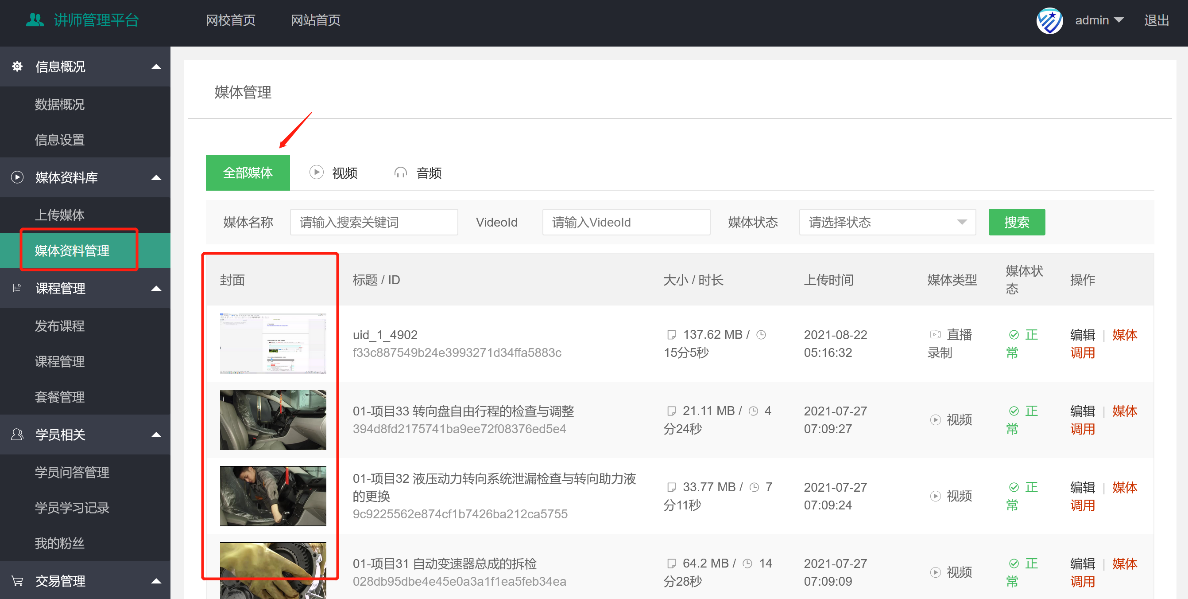Open 信息设置 in sidebar
Viewport: 1188px width, 599px height.
click(60, 140)
